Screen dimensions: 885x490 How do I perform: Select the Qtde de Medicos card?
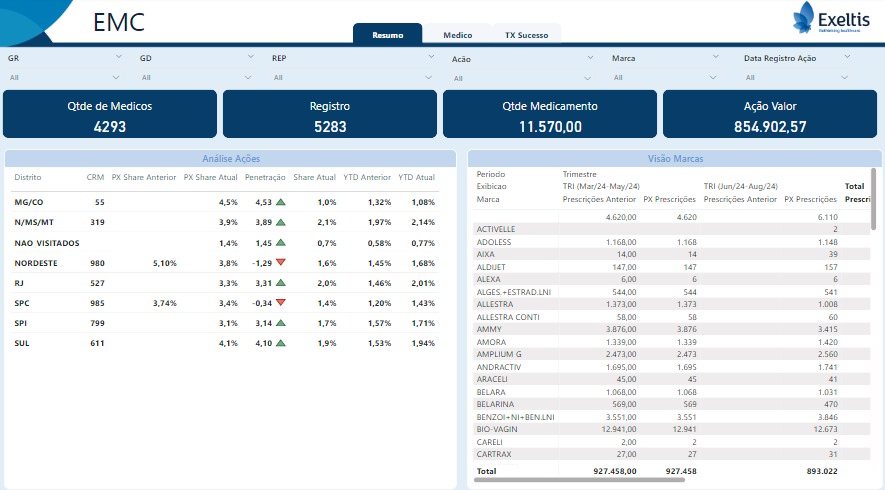click(110, 114)
